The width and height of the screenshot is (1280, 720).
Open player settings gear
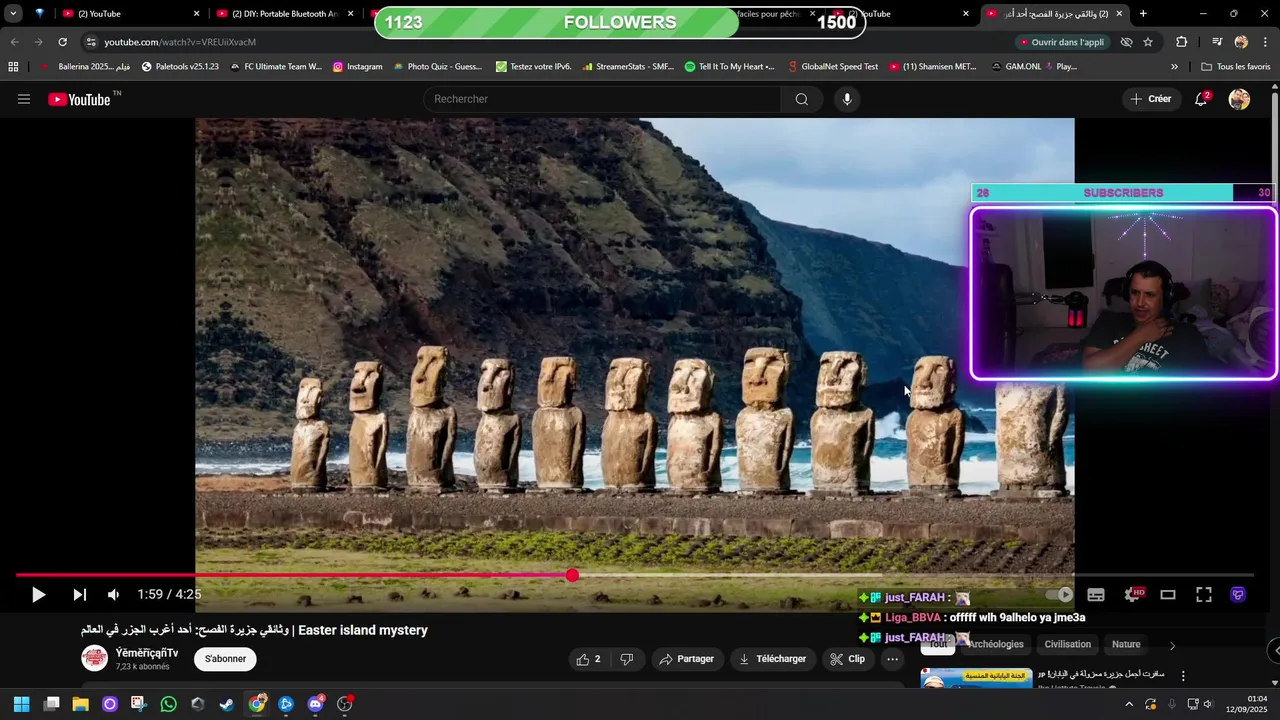tap(1133, 595)
